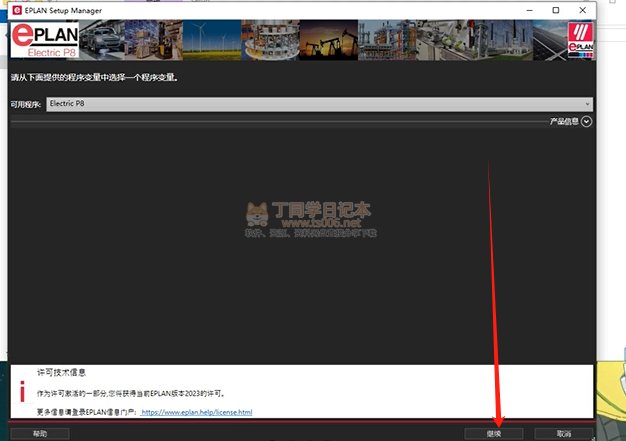Viewport: 626px width, 441px height.
Task: Click the red information icon in license panel
Action: (x=22, y=391)
